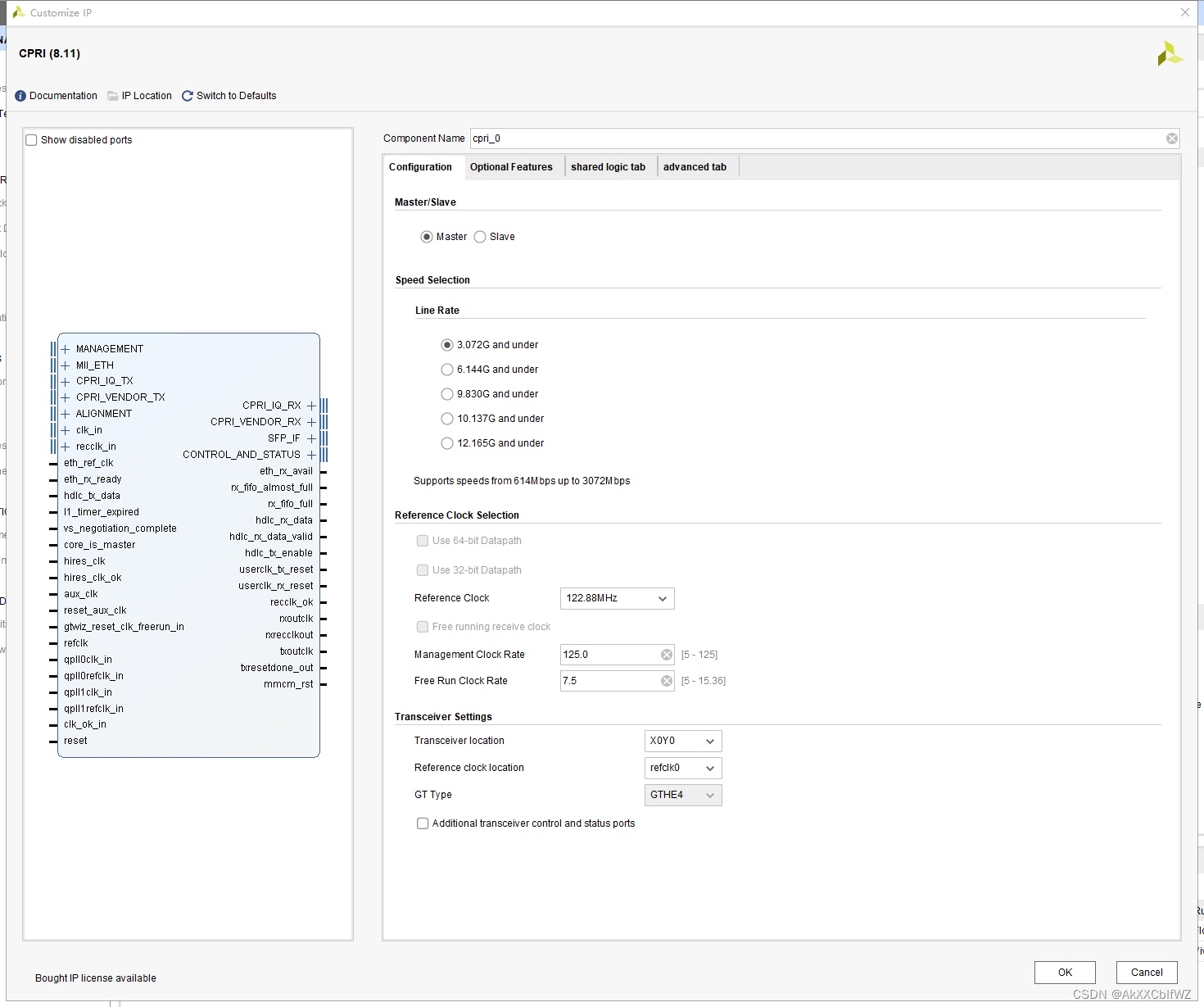Select the txresetdone_out port label

(x=277, y=668)
